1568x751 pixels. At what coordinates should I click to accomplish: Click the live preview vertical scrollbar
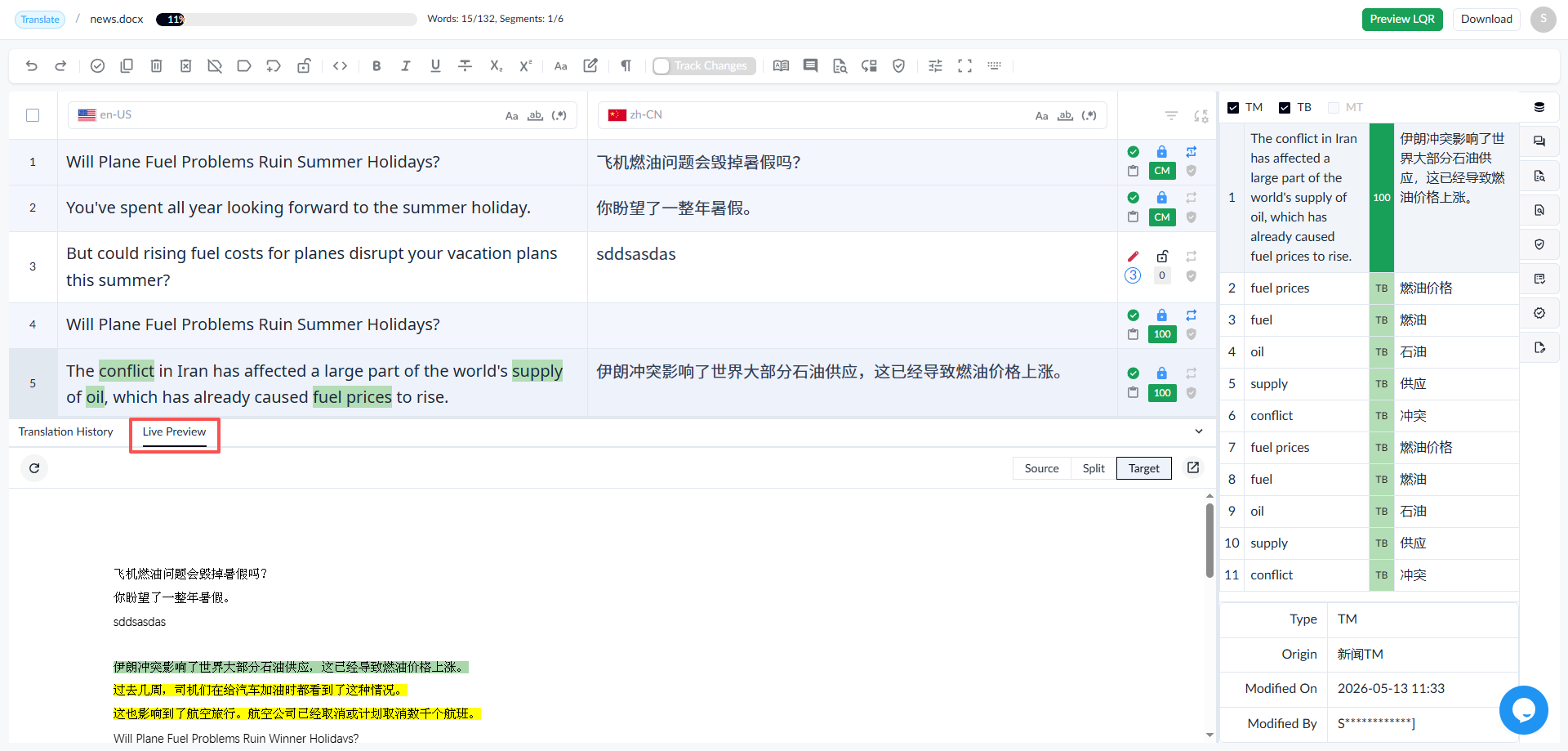pyautogui.click(x=1209, y=540)
